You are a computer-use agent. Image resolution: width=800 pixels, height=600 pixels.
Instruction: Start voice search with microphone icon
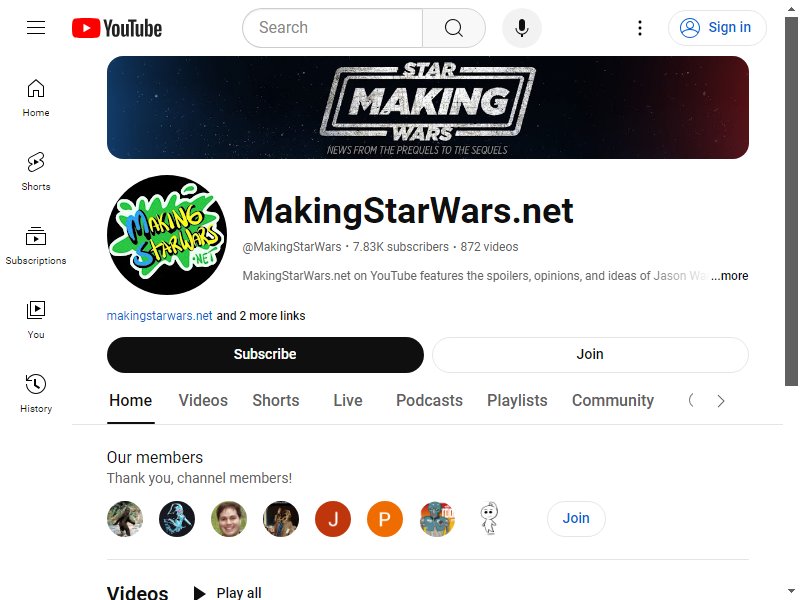pos(521,28)
